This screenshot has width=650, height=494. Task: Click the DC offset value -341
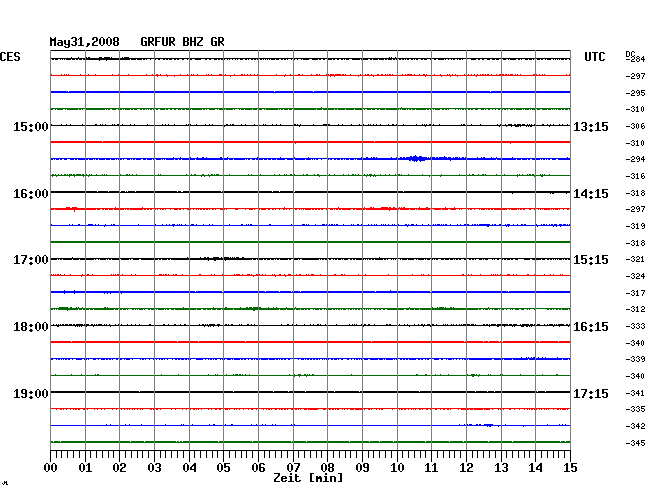tap(635, 393)
